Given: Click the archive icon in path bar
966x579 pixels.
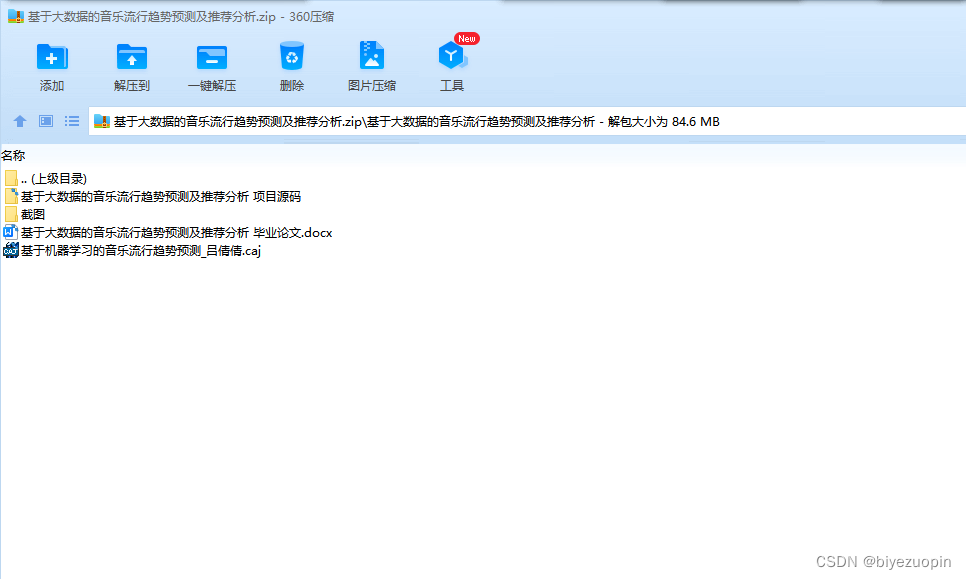Looking at the screenshot, I should point(102,121).
